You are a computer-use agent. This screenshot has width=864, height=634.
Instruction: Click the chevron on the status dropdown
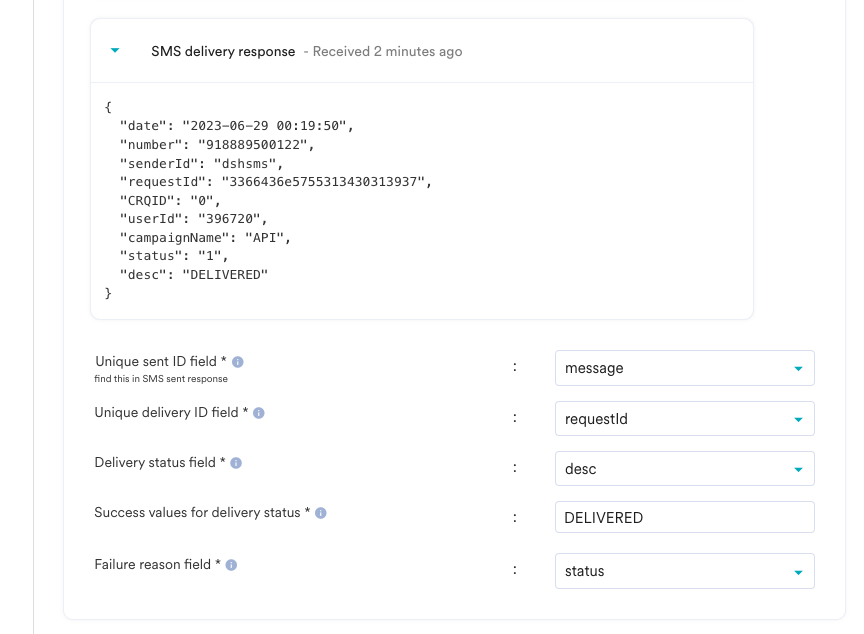[798, 571]
